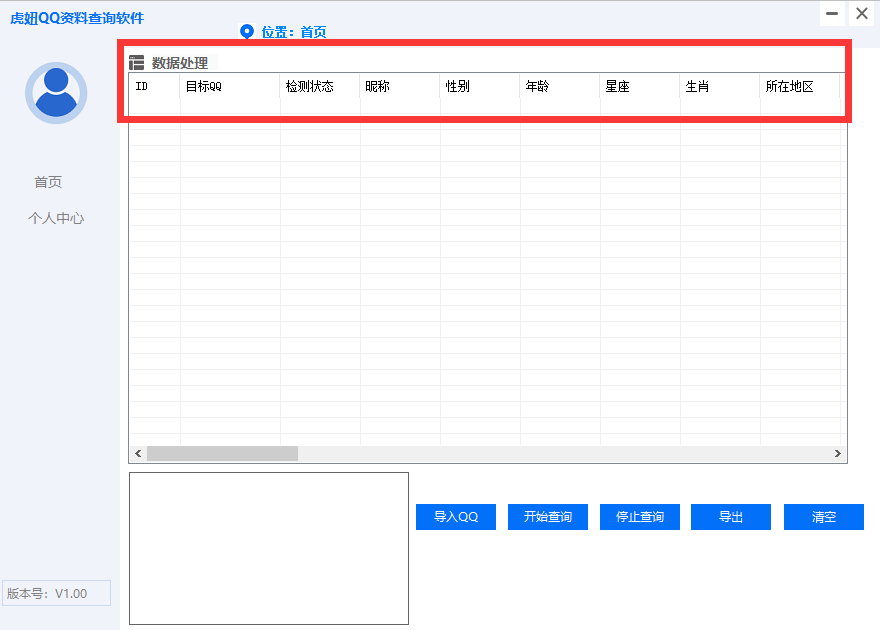
Task: Click the 性别 column header
Action: pos(480,86)
